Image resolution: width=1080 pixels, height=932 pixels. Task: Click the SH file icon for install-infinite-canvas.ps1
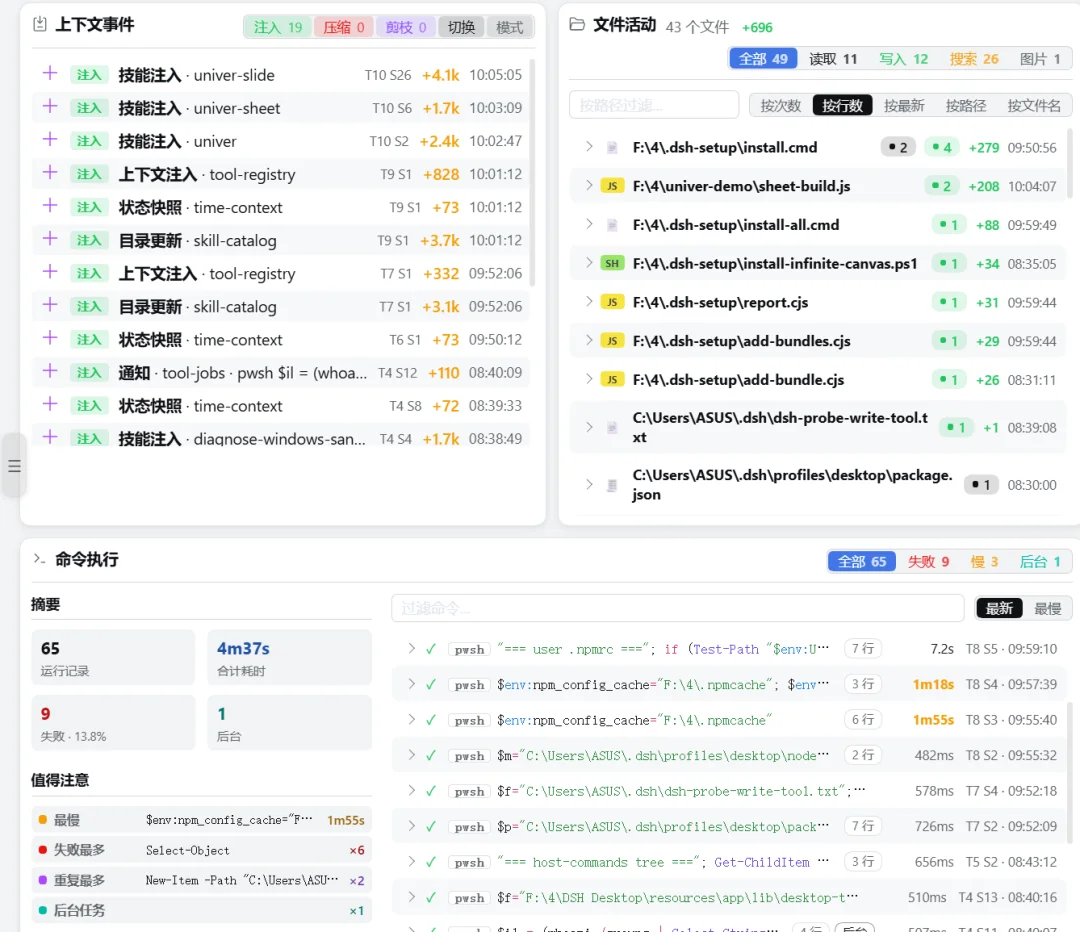click(612, 263)
